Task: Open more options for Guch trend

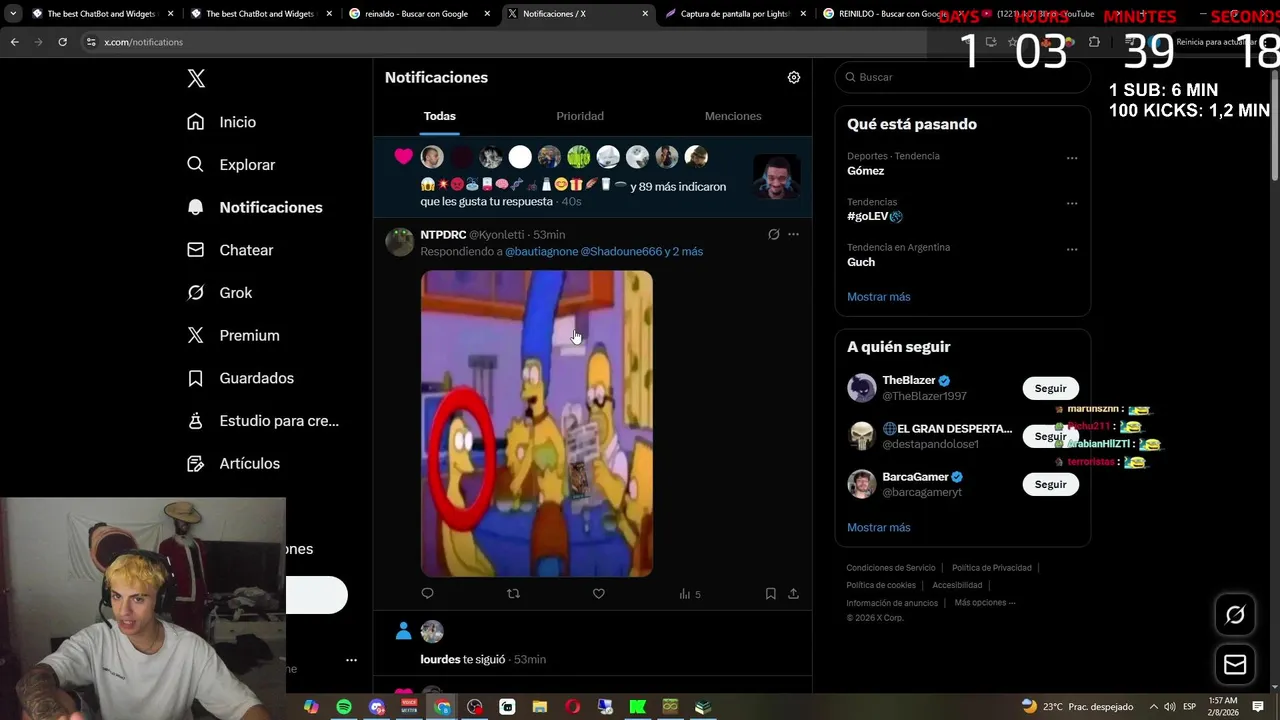Action: point(1072,249)
